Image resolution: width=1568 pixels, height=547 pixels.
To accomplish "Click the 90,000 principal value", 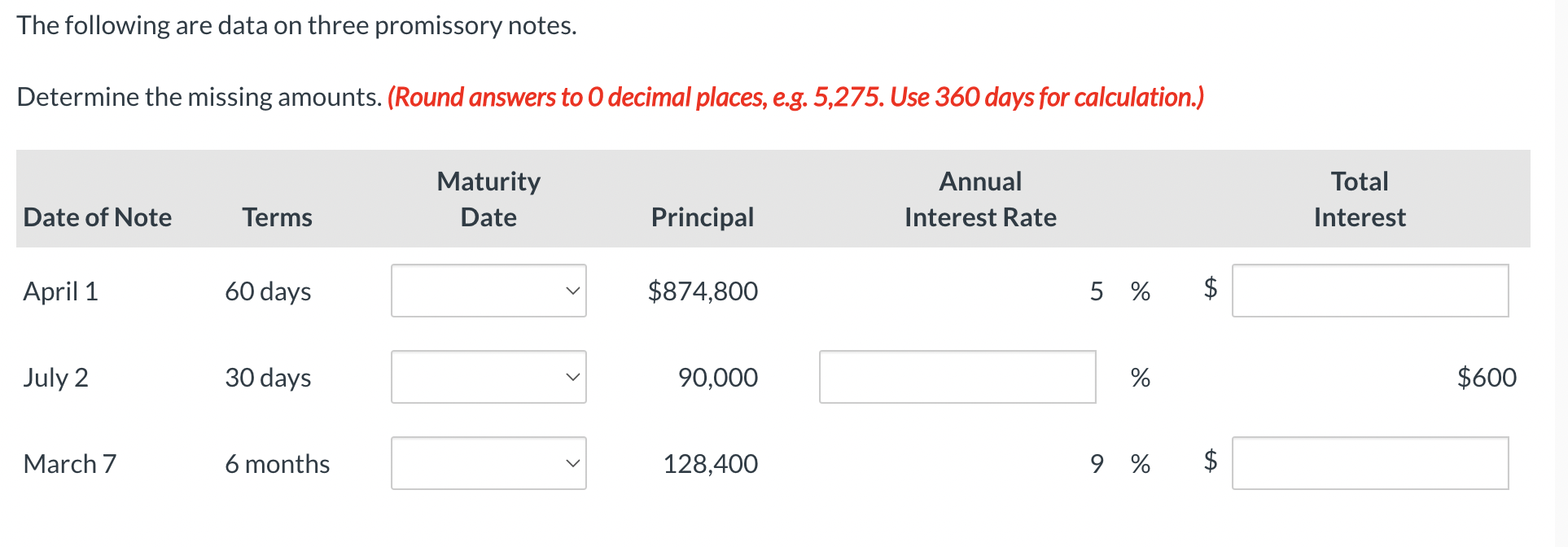I will (718, 377).
